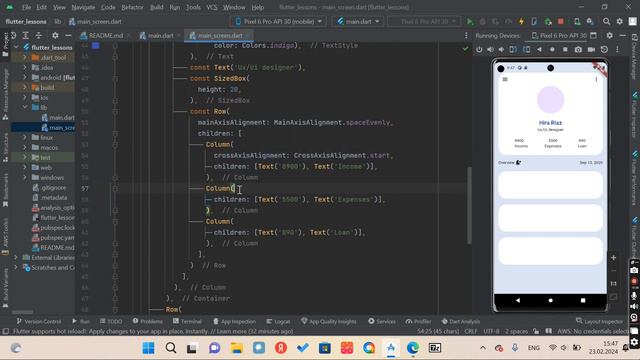This screenshot has width=640, height=360.
Task: Open Logcat tool window
Action: point(278,321)
